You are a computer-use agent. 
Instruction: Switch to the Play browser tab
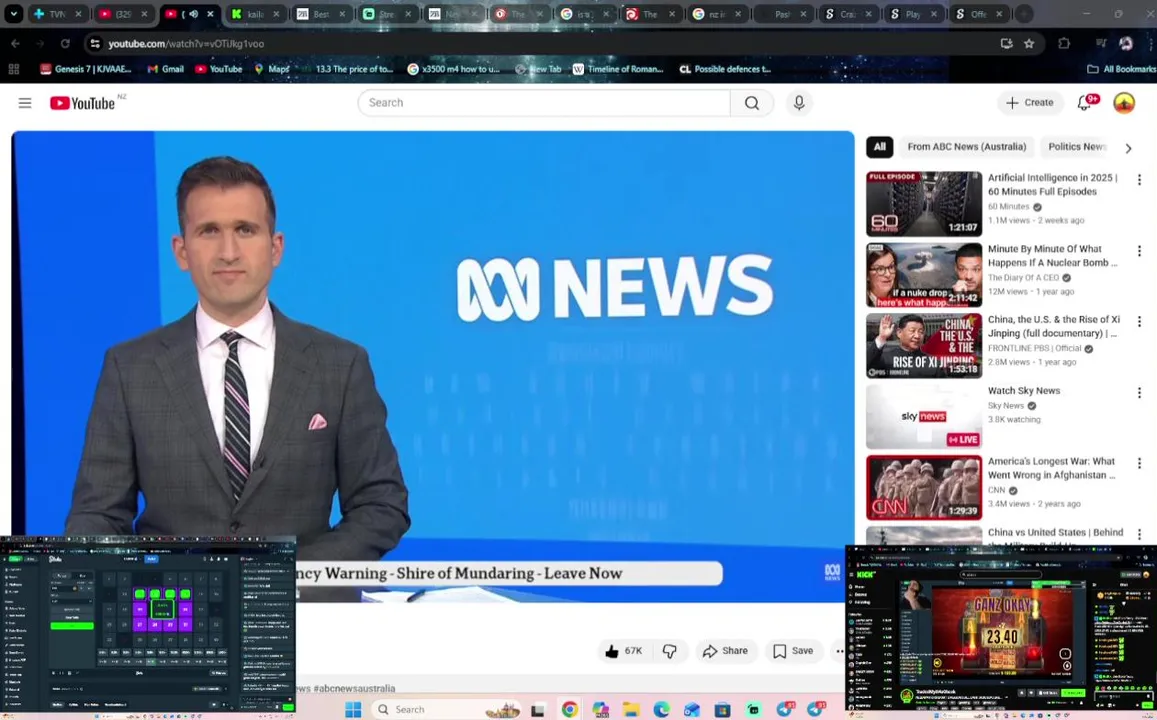pyautogui.click(x=913, y=13)
